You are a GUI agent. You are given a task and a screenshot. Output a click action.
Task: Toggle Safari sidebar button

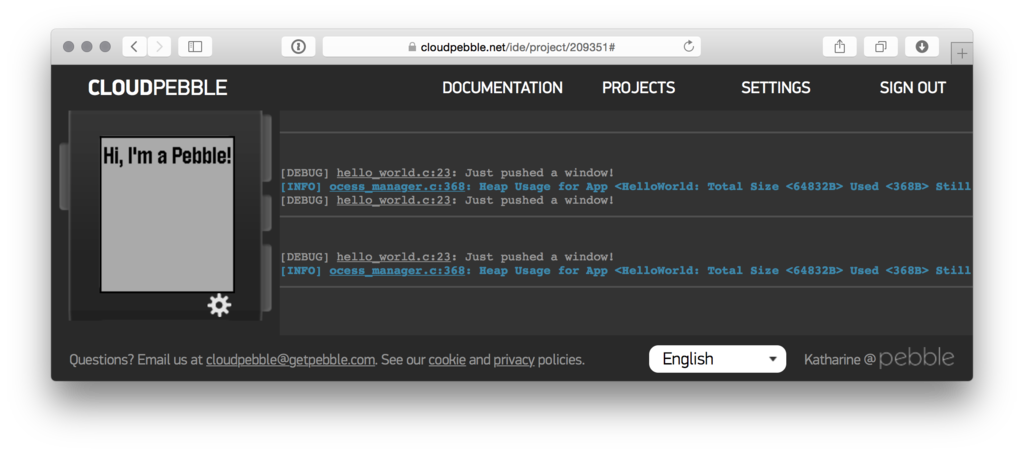click(195, 46)
